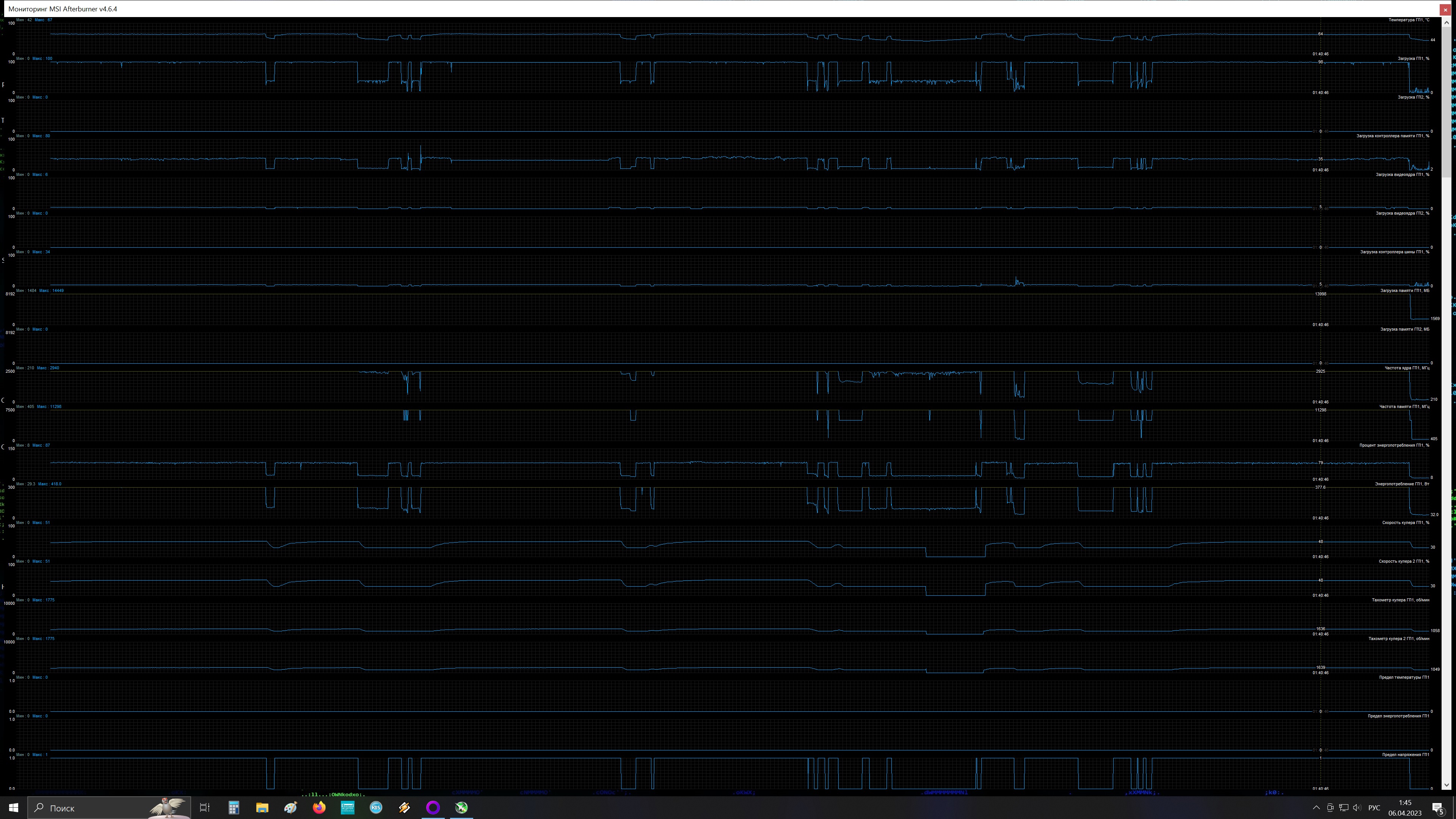Expand hidden system tray icons chevron

(x=1316, y=808)
